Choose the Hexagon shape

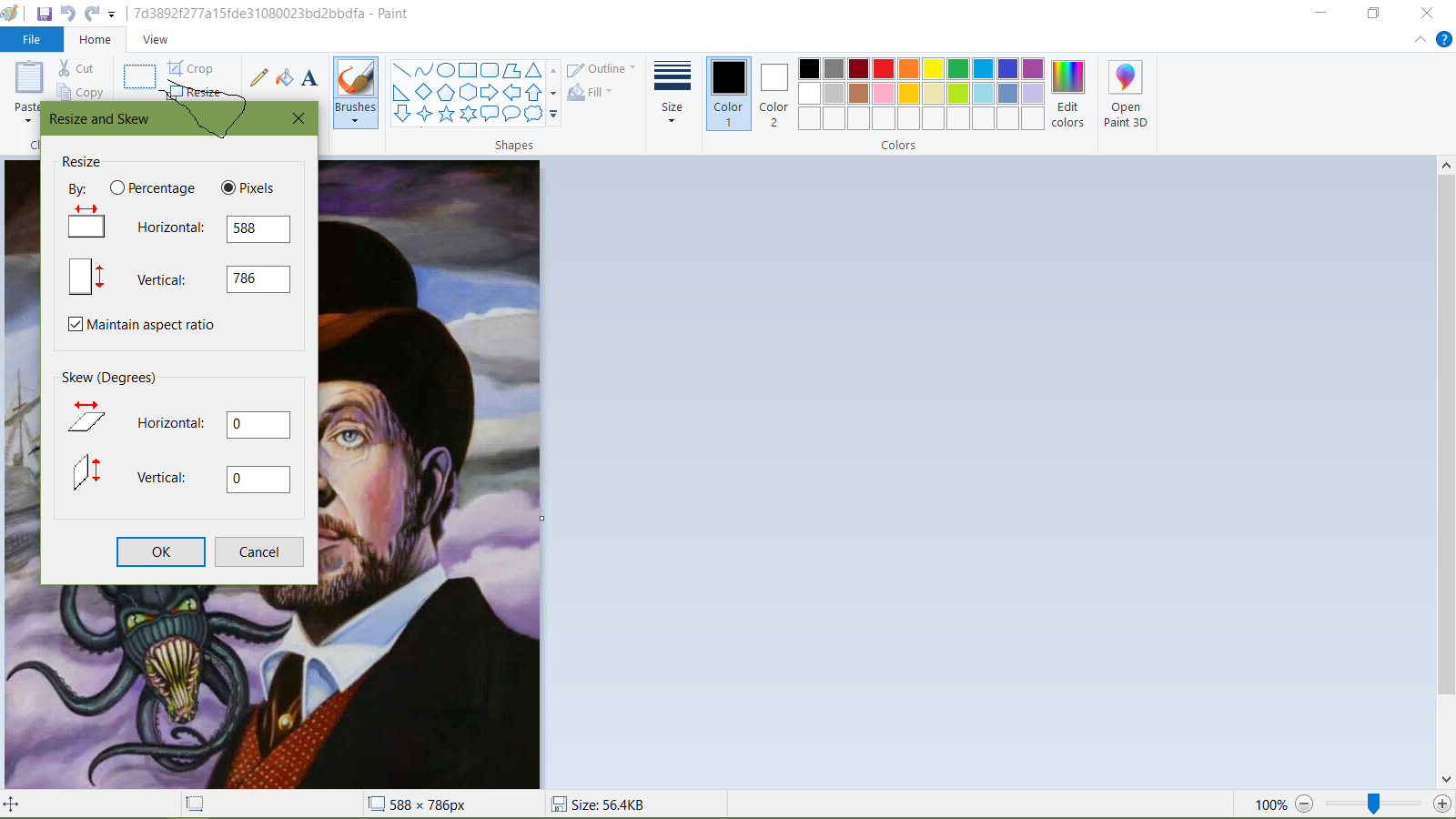(468, 92)
